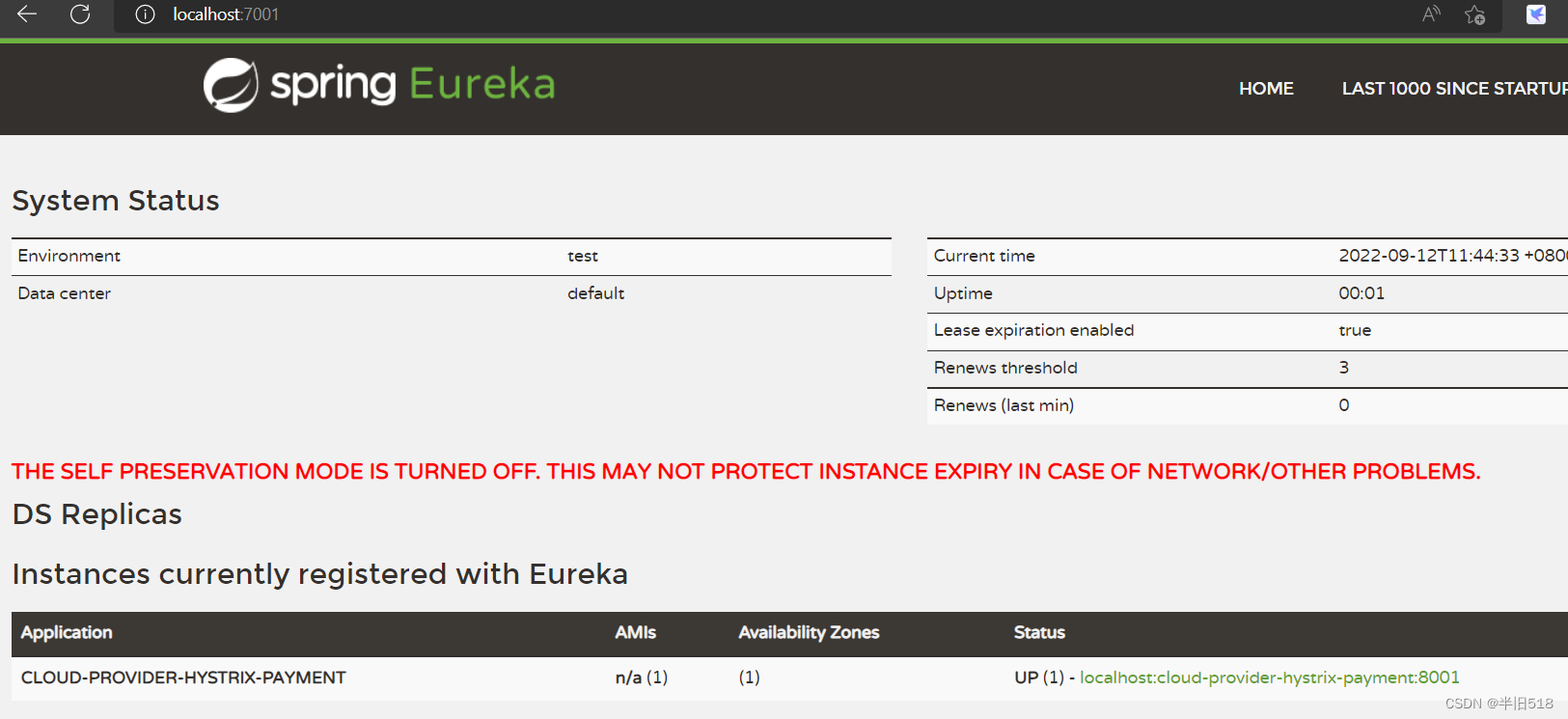Click the Uptime label
The height and width of the screenshot is (719, 1568).
[963, 293]
